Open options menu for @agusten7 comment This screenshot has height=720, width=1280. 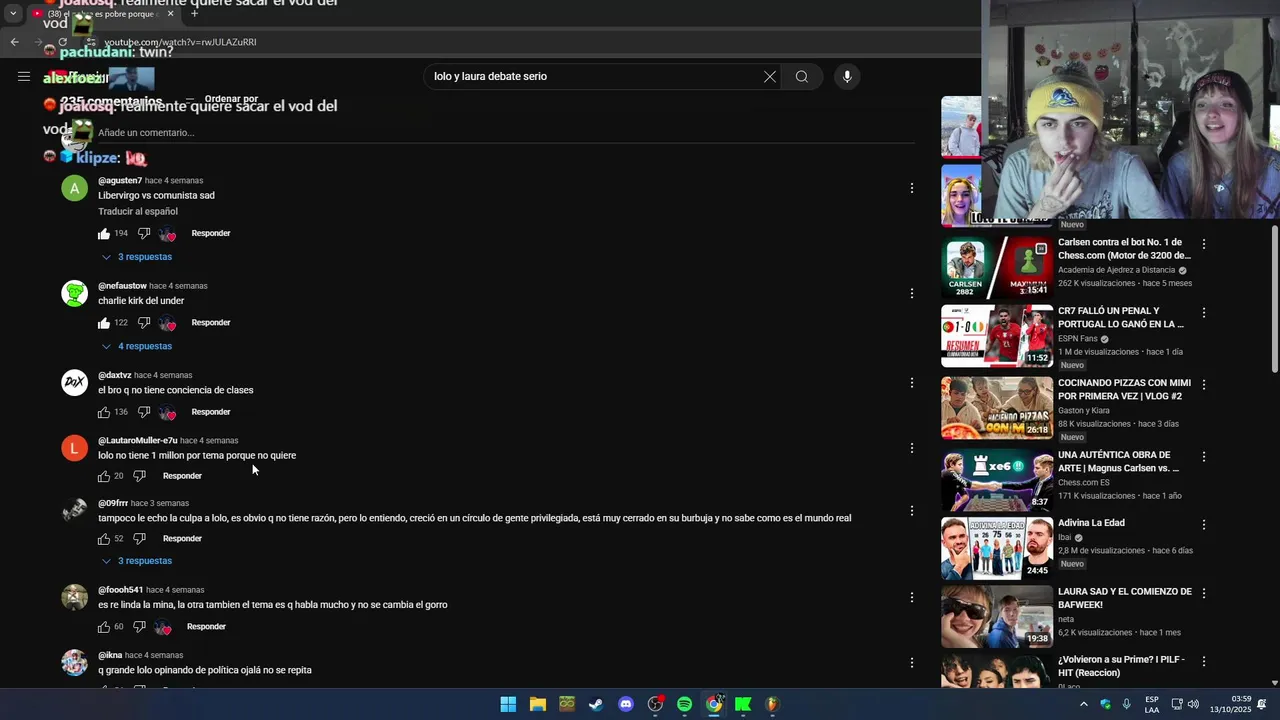coord(911,188)
